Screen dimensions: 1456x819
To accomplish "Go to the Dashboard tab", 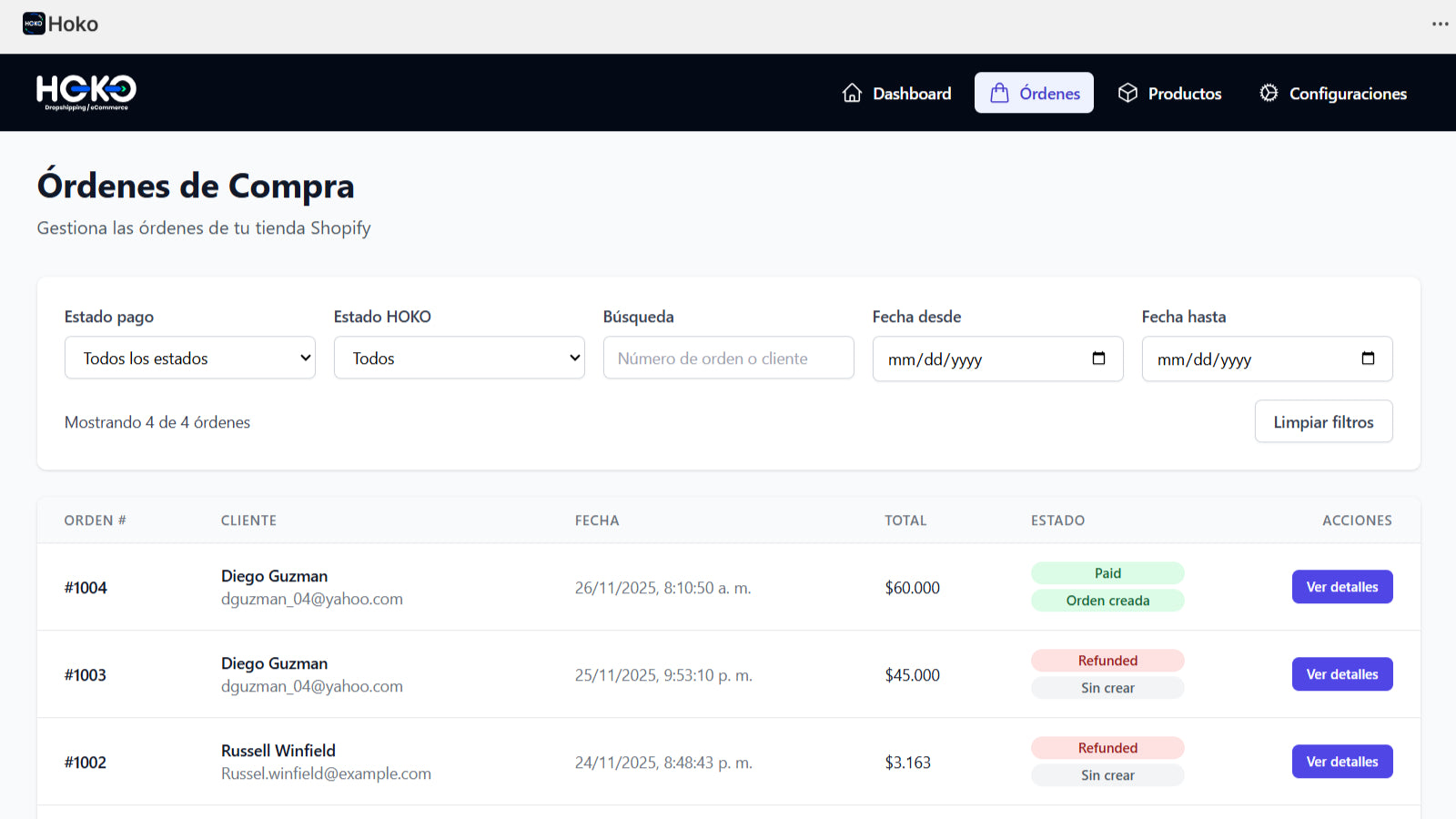I will tap(896, 93).
